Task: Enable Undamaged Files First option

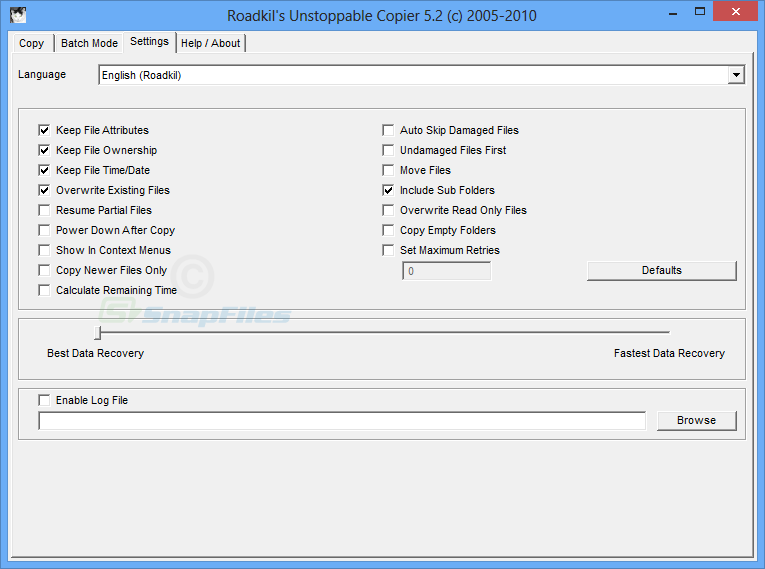Action: click(x=388, y=150)
